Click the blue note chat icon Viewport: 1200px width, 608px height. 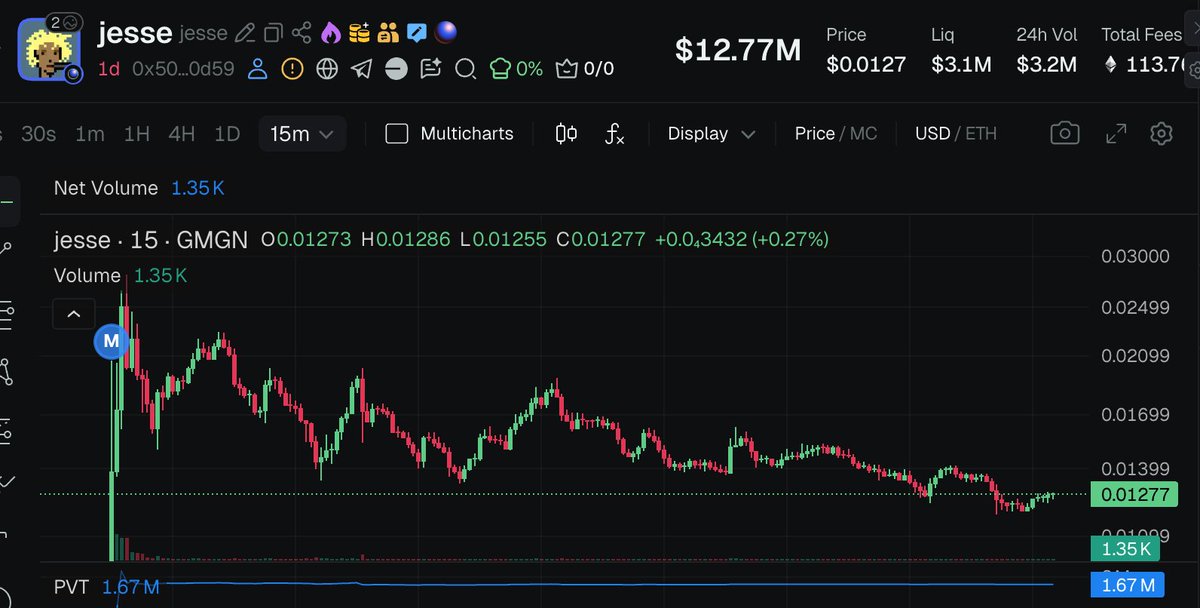coord(418,33)
